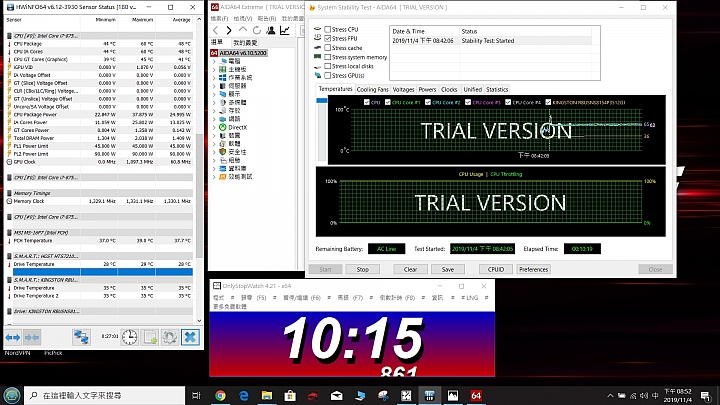Open Preferences in stability test
The width and height of the screenshot is (720, 405).
click(533, 270)
